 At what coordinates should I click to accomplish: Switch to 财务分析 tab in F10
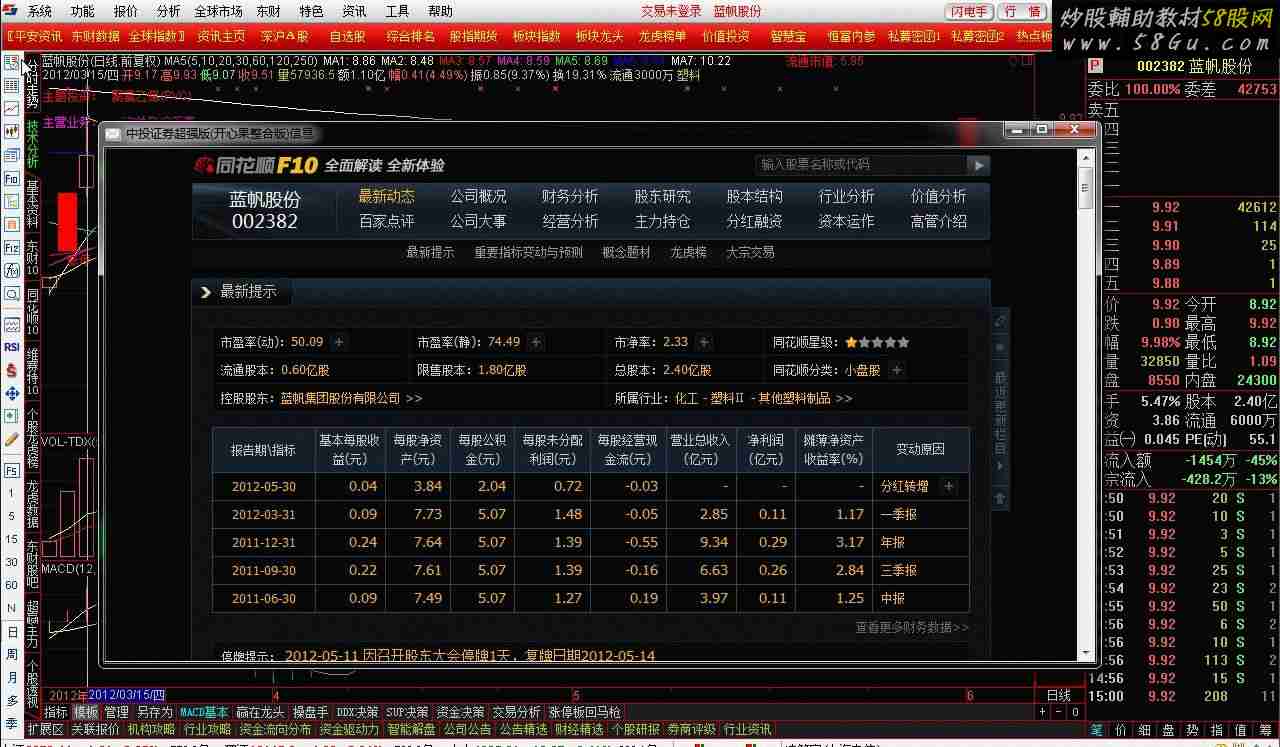(x=570, y=196)
